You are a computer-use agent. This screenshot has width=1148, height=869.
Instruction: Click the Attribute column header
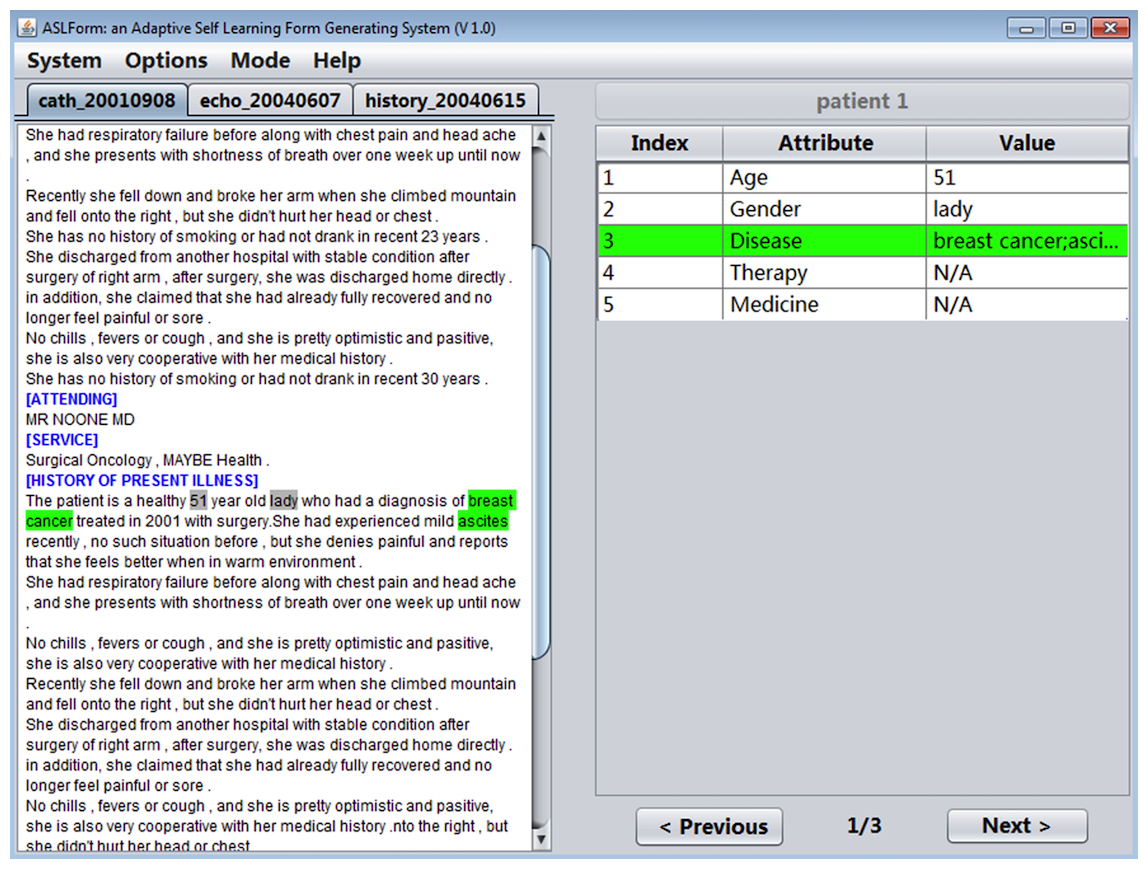click(x=825, y=143)
